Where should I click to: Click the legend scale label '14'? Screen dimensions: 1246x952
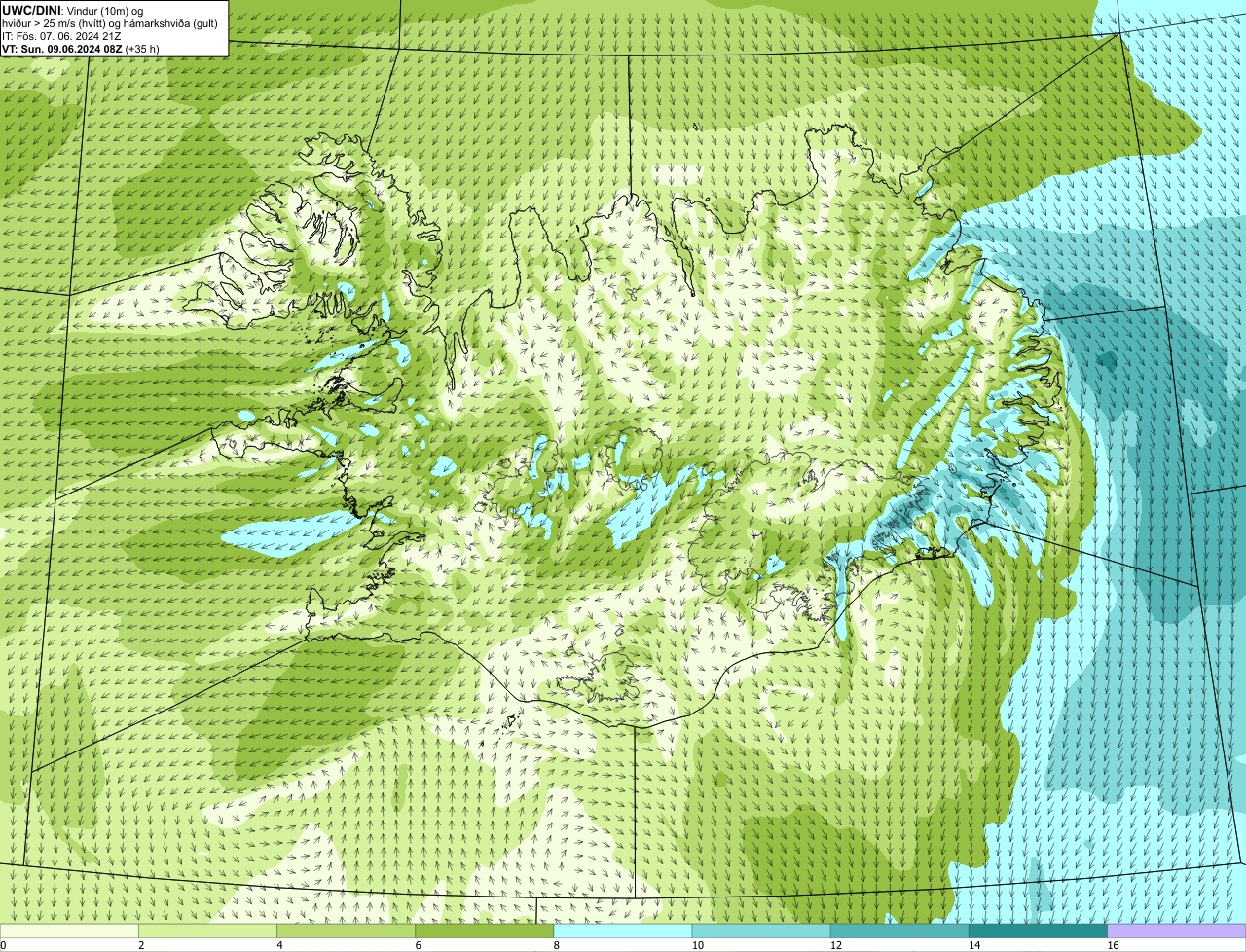pyautogui.click(x=974, y=945)
